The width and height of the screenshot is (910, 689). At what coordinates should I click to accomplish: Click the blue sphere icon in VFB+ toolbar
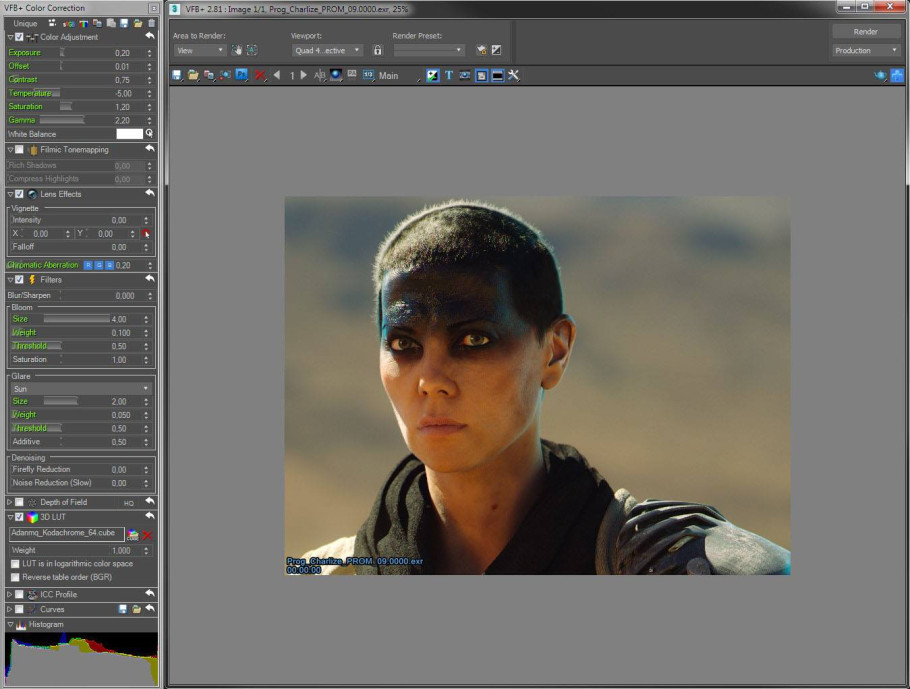pos(335,75)
